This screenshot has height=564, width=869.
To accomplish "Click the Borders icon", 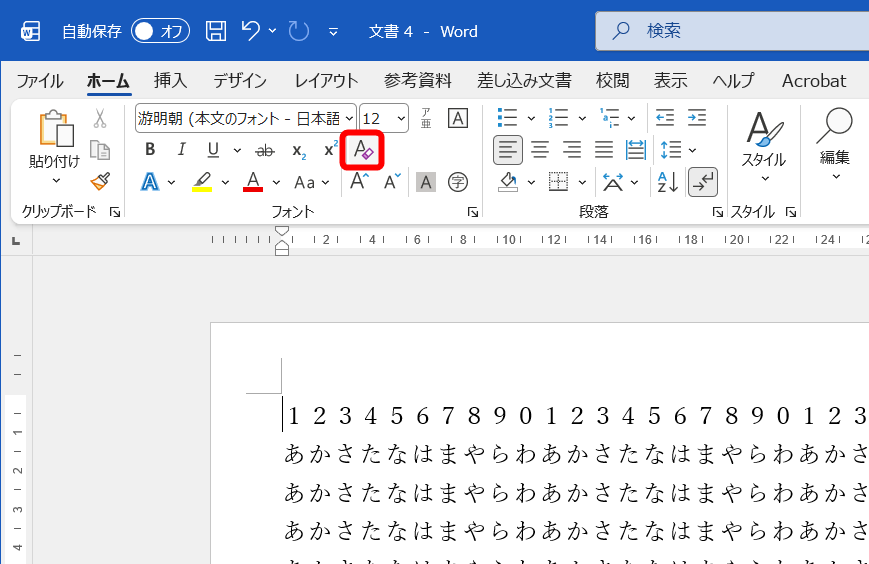I will 558,182.
